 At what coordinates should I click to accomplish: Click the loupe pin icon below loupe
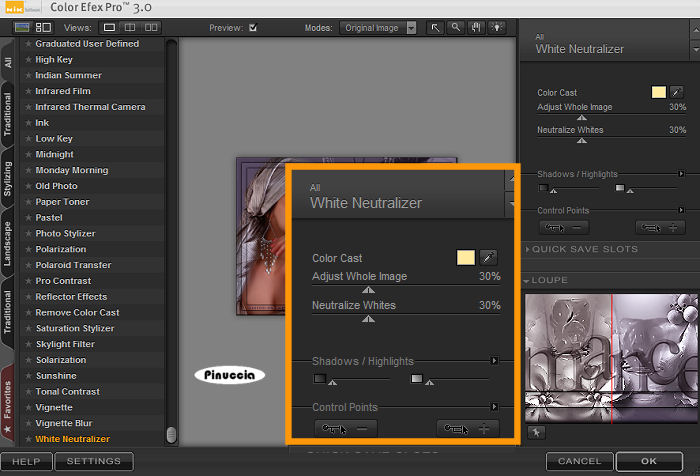536,432
